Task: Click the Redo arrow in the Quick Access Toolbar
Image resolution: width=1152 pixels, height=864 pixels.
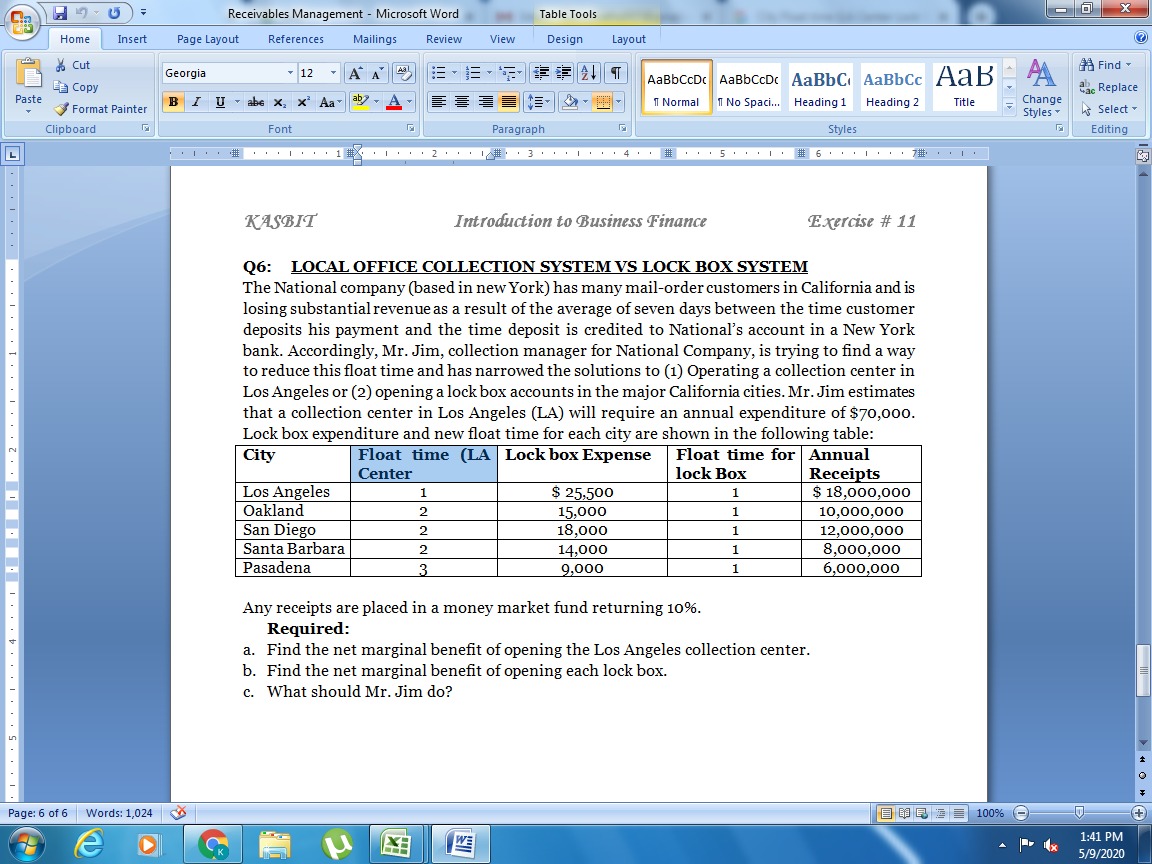Action: [x=115, y=12]
